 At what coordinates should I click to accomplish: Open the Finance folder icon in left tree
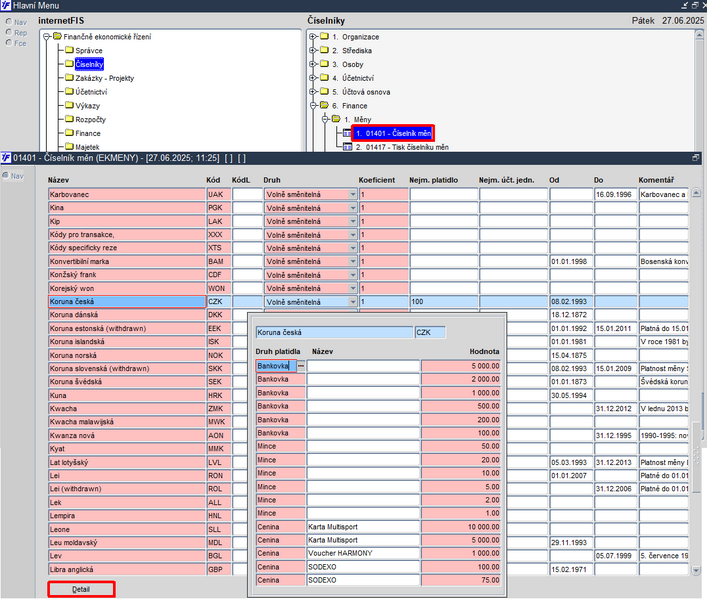[x=69, y=133]
